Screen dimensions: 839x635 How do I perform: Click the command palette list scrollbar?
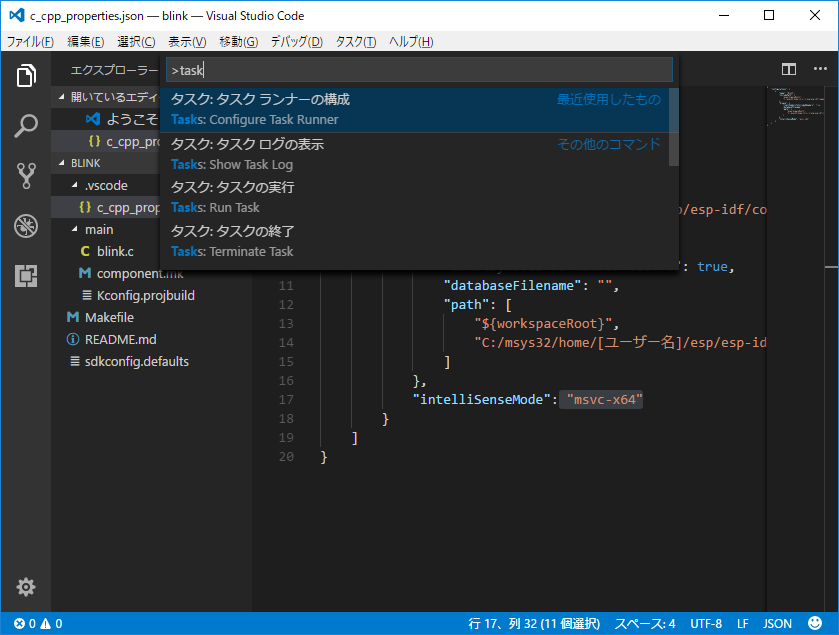point(674,127)
